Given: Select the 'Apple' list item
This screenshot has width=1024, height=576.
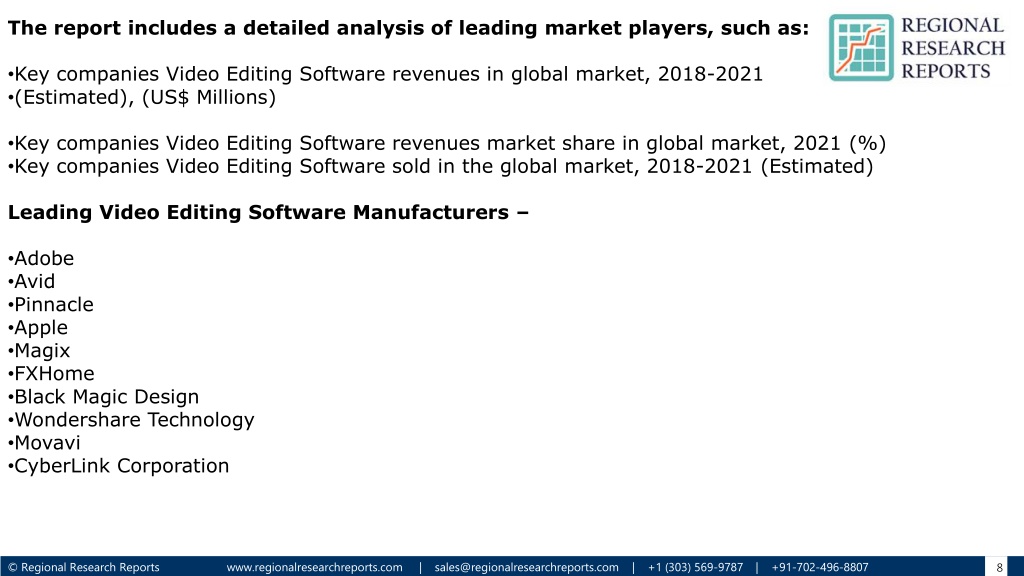Looking at the screenshot, I should (x=37, y=327).
